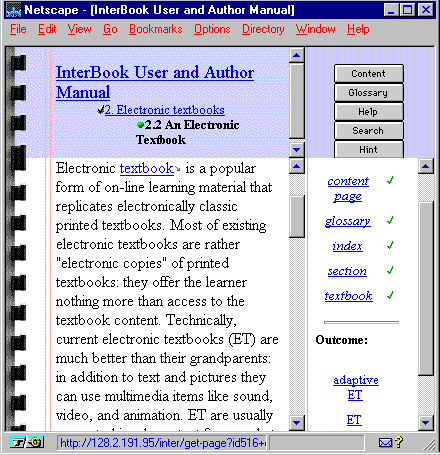Click the main text scrollbar thumb
This screenshot has height=455, width=440.
point(296,217)
